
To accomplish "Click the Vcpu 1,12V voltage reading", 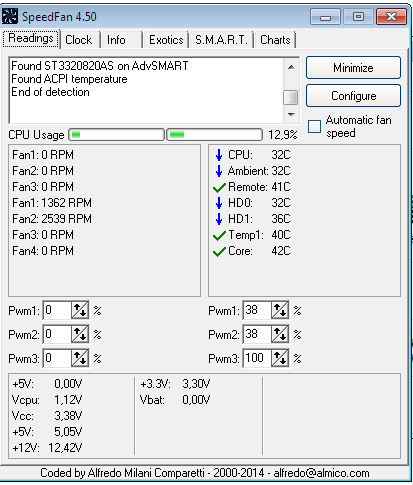I will point(47,400).
